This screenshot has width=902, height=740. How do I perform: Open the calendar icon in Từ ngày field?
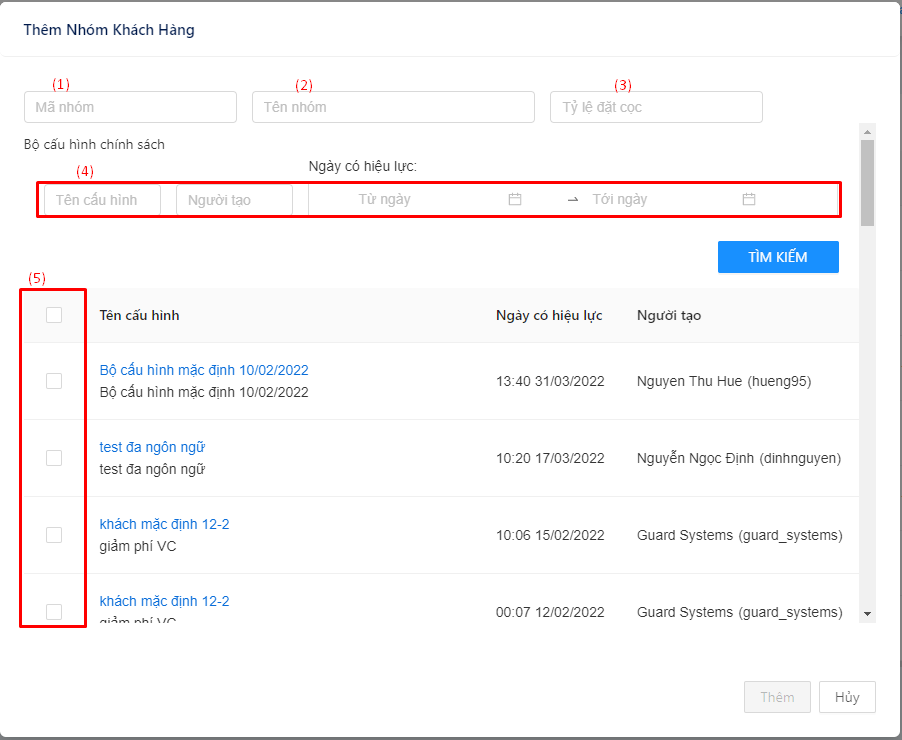[x=515, y=199]
